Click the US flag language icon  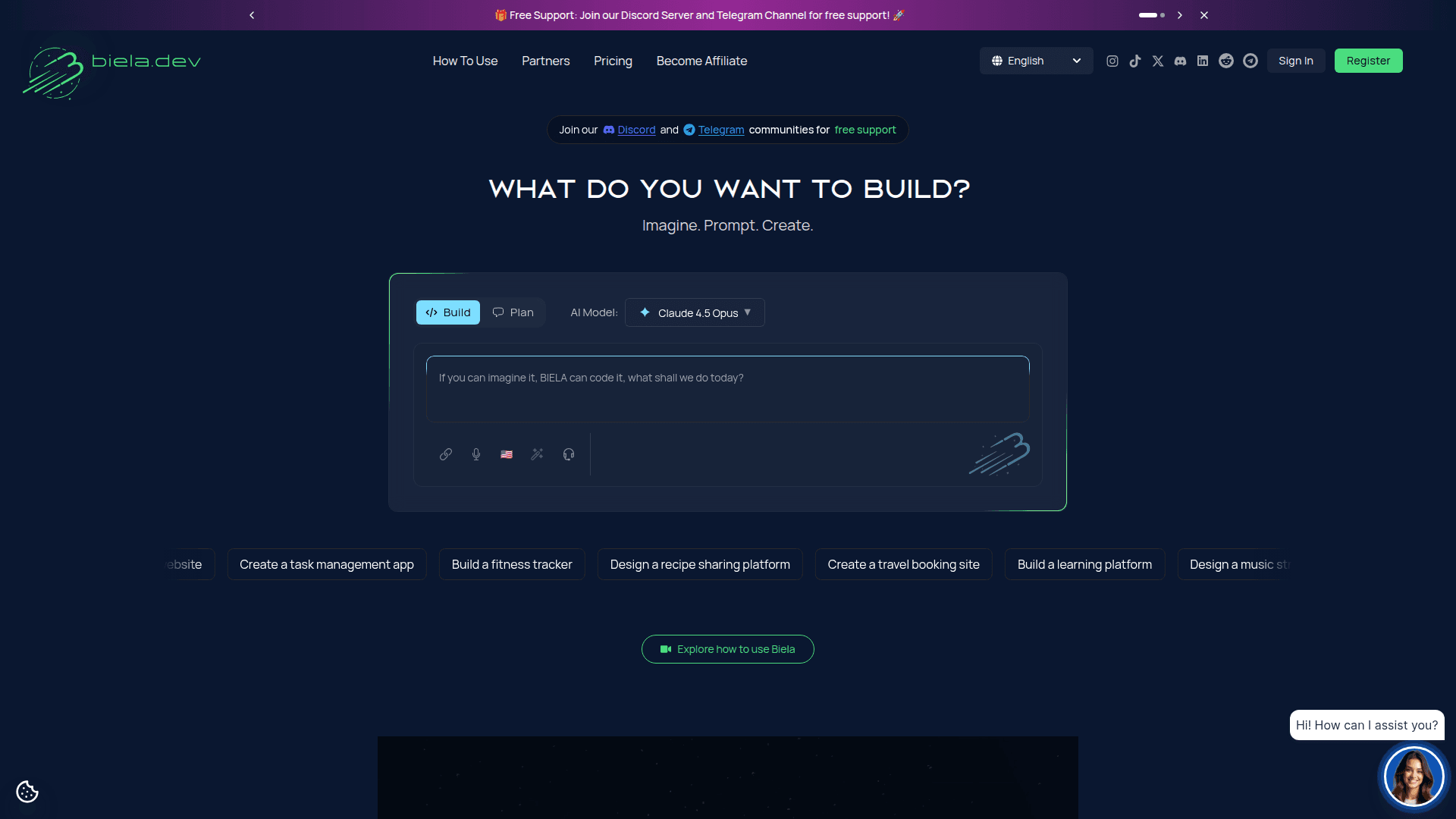coord(507,454)
